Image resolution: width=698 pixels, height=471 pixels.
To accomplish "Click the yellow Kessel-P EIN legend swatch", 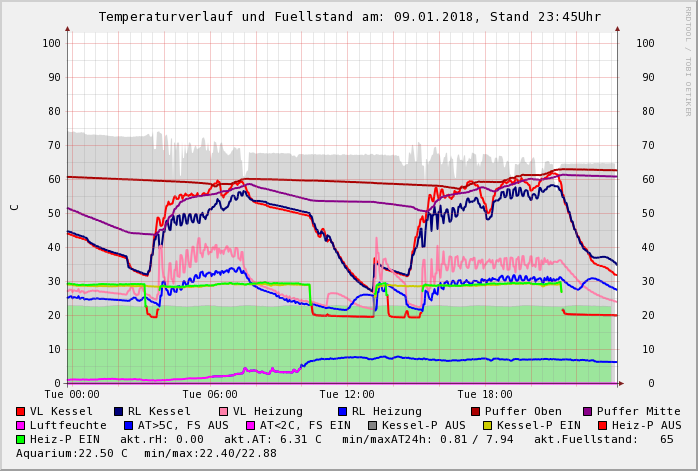I will pos(488,425).
